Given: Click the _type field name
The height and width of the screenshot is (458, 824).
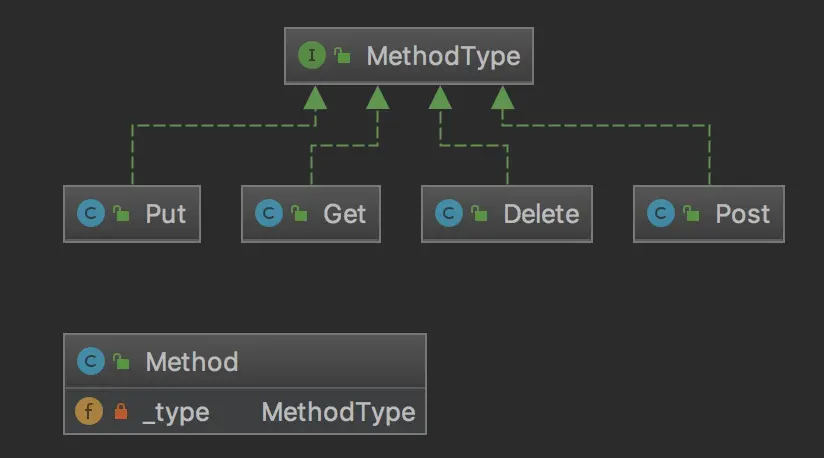Looking at the screenshot, I should 176,413.
